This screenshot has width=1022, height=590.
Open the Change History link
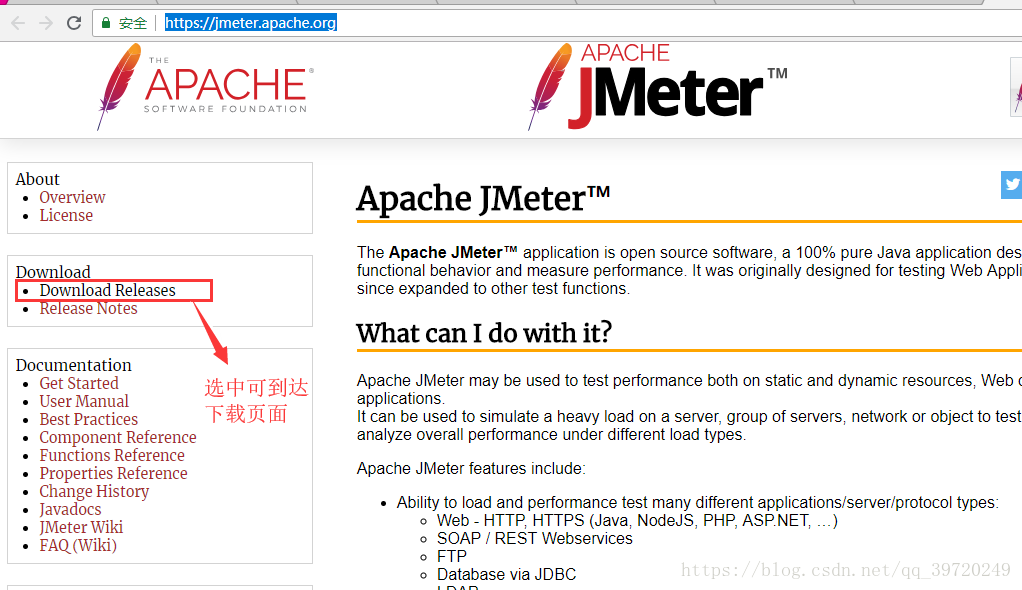click(x=94, y=492)
